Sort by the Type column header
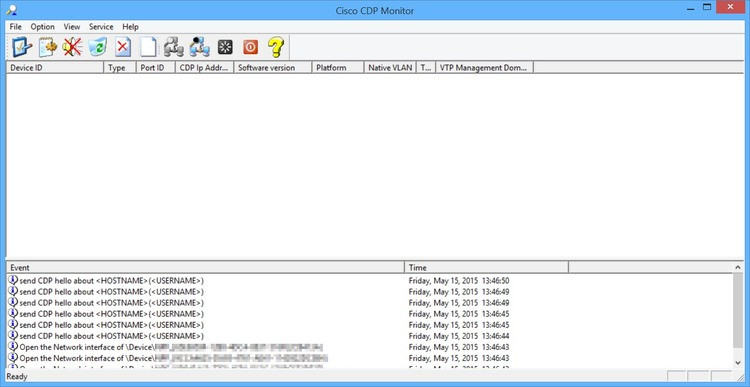Image resolution: width=750 pixels, height=387 pixels. tap(120, 67)
